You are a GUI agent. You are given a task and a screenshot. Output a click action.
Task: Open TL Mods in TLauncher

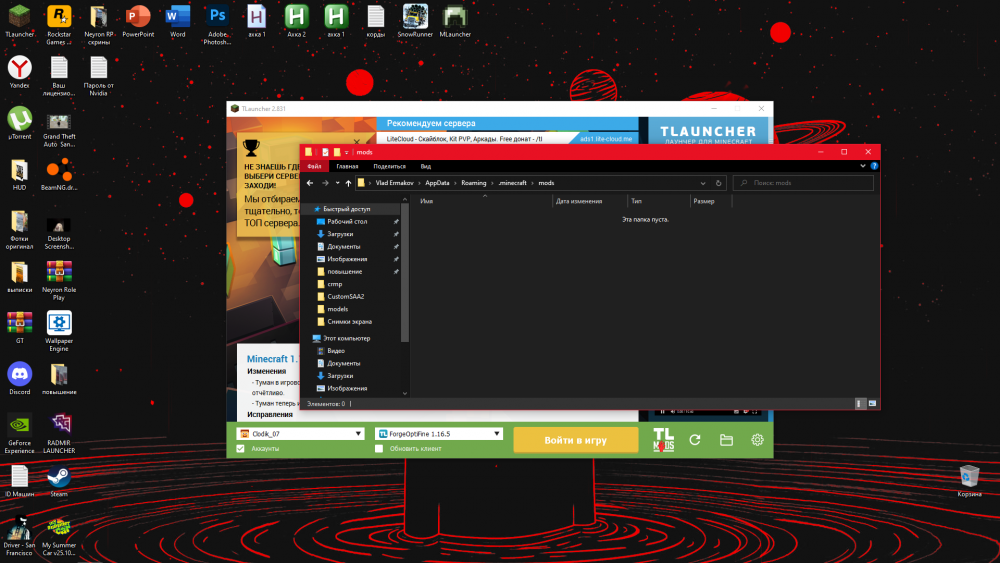tap(663, 439)
